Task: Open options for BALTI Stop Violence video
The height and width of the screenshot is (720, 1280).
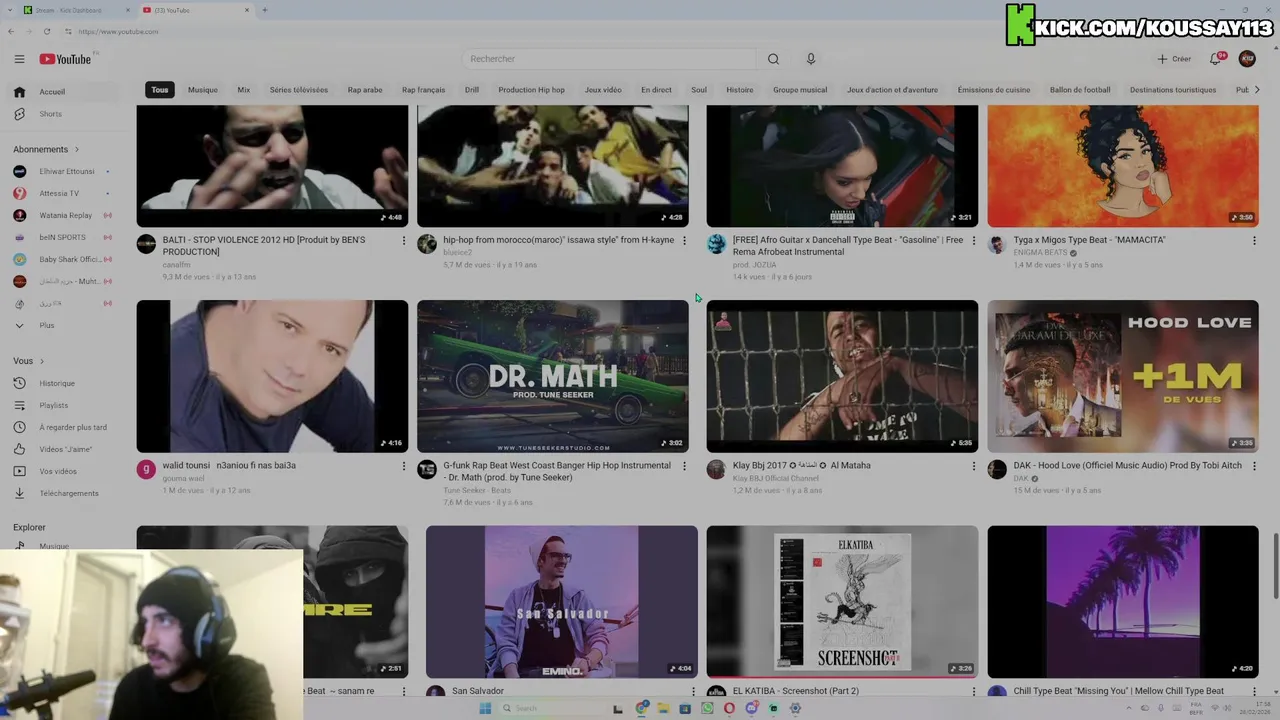Action: coord(404,240)
